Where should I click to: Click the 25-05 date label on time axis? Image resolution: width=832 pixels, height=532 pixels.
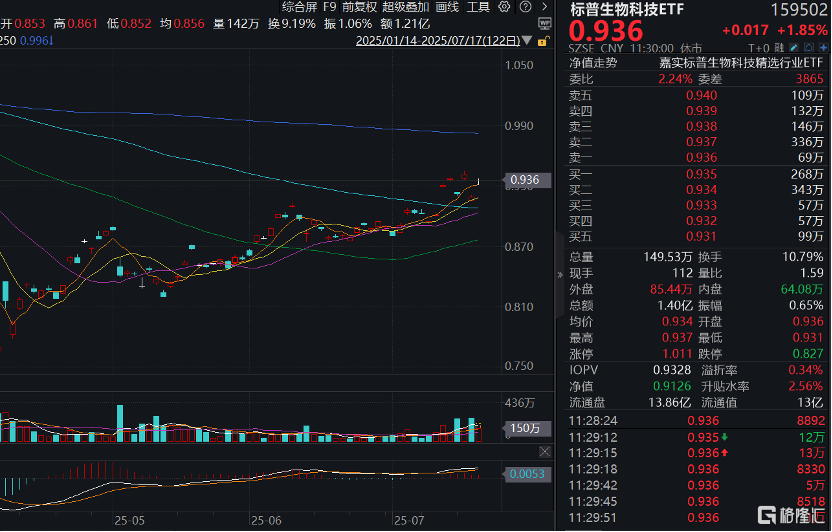[129, 520]
